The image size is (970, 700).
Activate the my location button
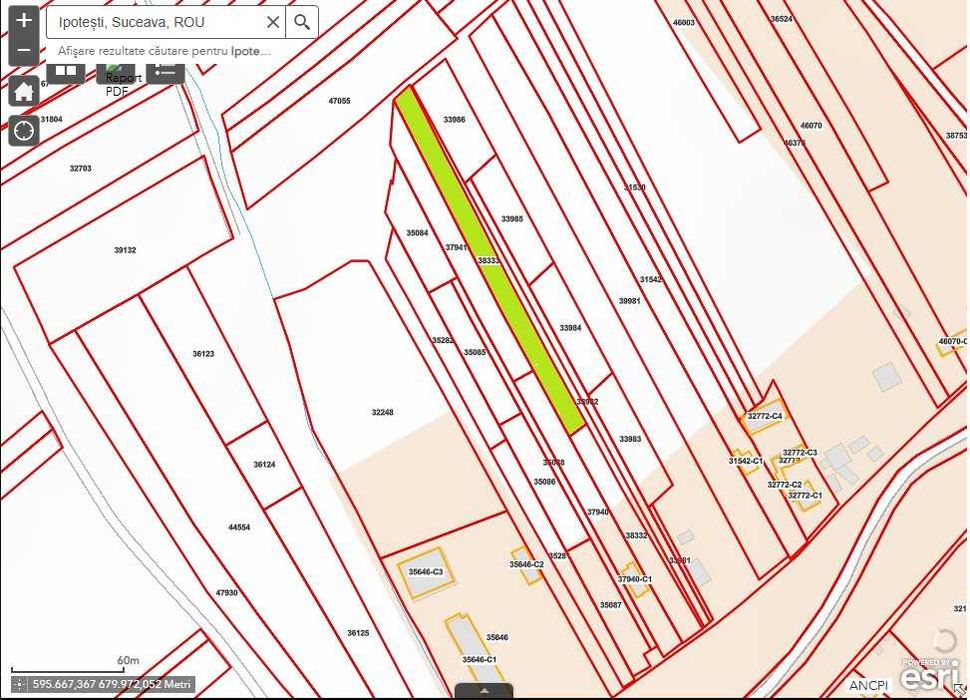point(24,131)
